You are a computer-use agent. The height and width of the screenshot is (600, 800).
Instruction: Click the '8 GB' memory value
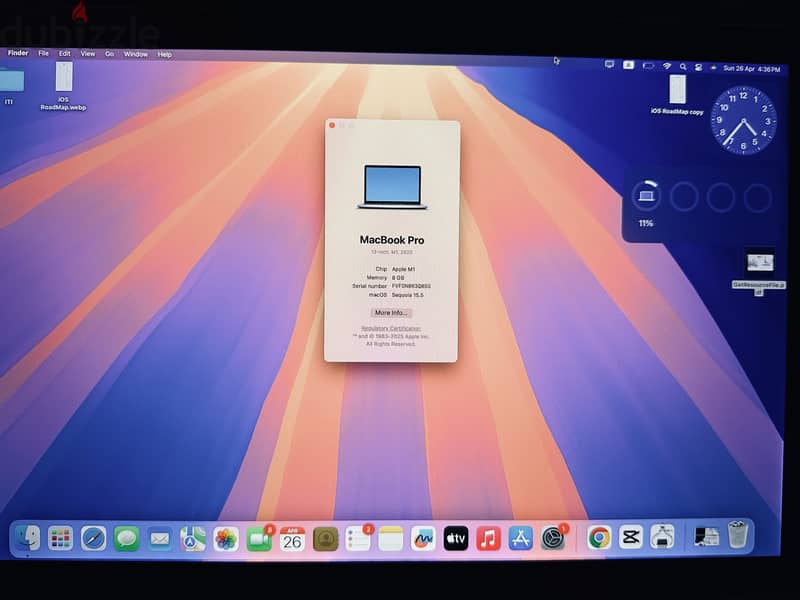pyautogui.click(x=398, y=278)
